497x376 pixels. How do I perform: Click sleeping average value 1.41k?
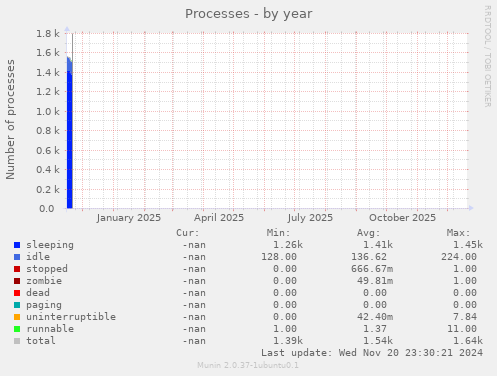(378, 245)
